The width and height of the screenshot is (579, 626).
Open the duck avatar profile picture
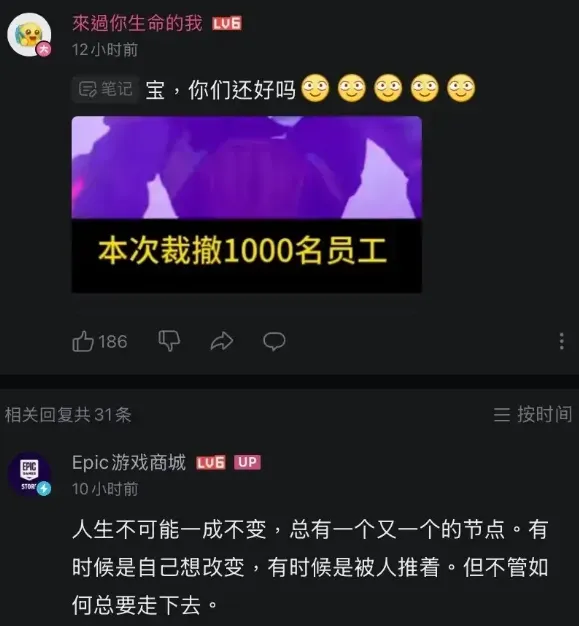30,35
